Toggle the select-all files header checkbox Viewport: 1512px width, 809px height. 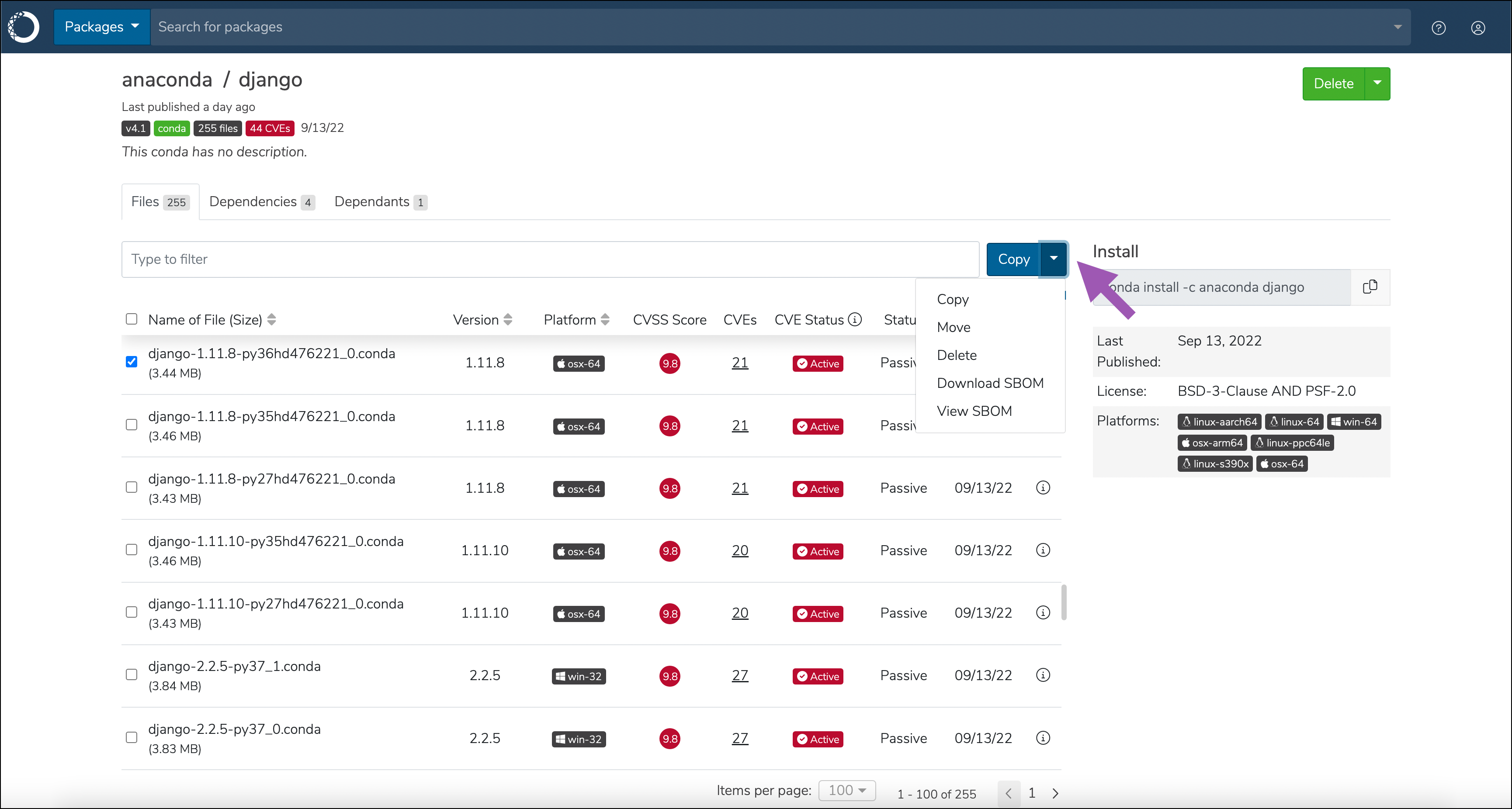coord(132,318)
